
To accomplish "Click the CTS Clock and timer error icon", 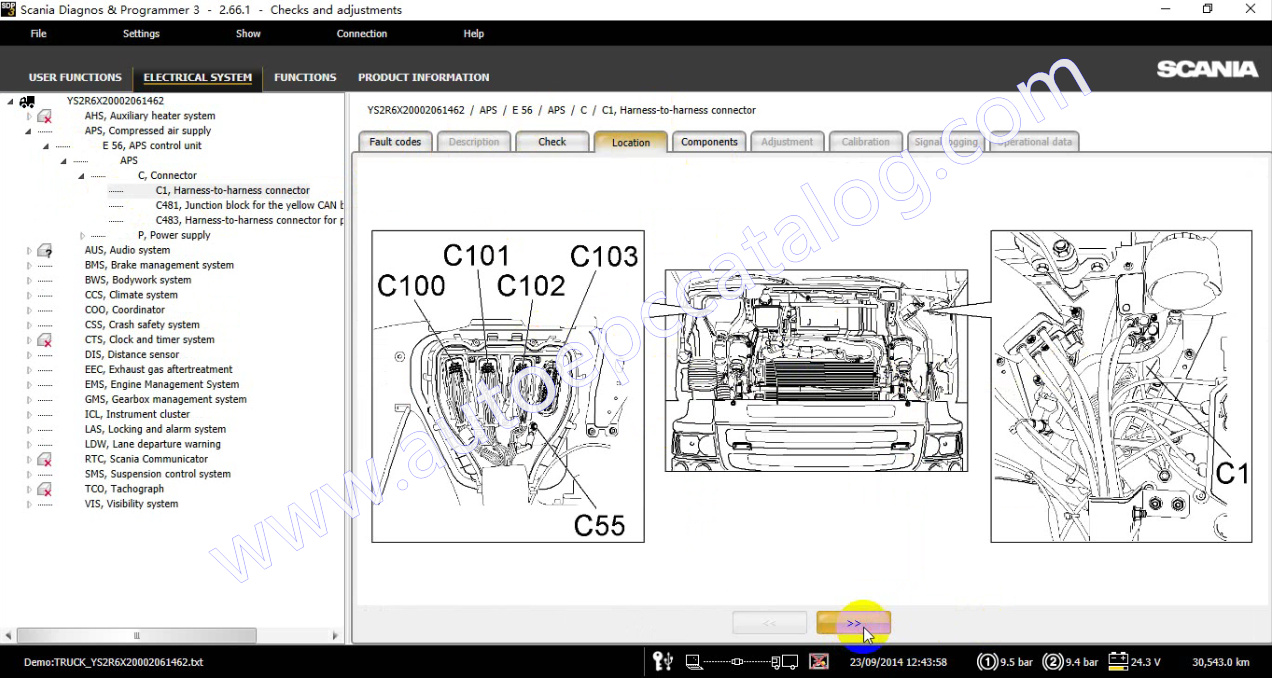I will [x=44, y=340].
